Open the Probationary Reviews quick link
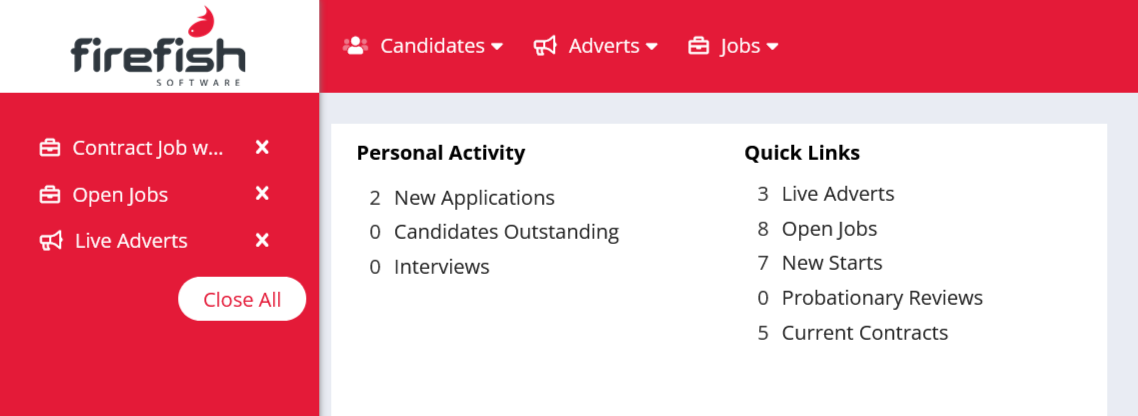 (882, 298)
